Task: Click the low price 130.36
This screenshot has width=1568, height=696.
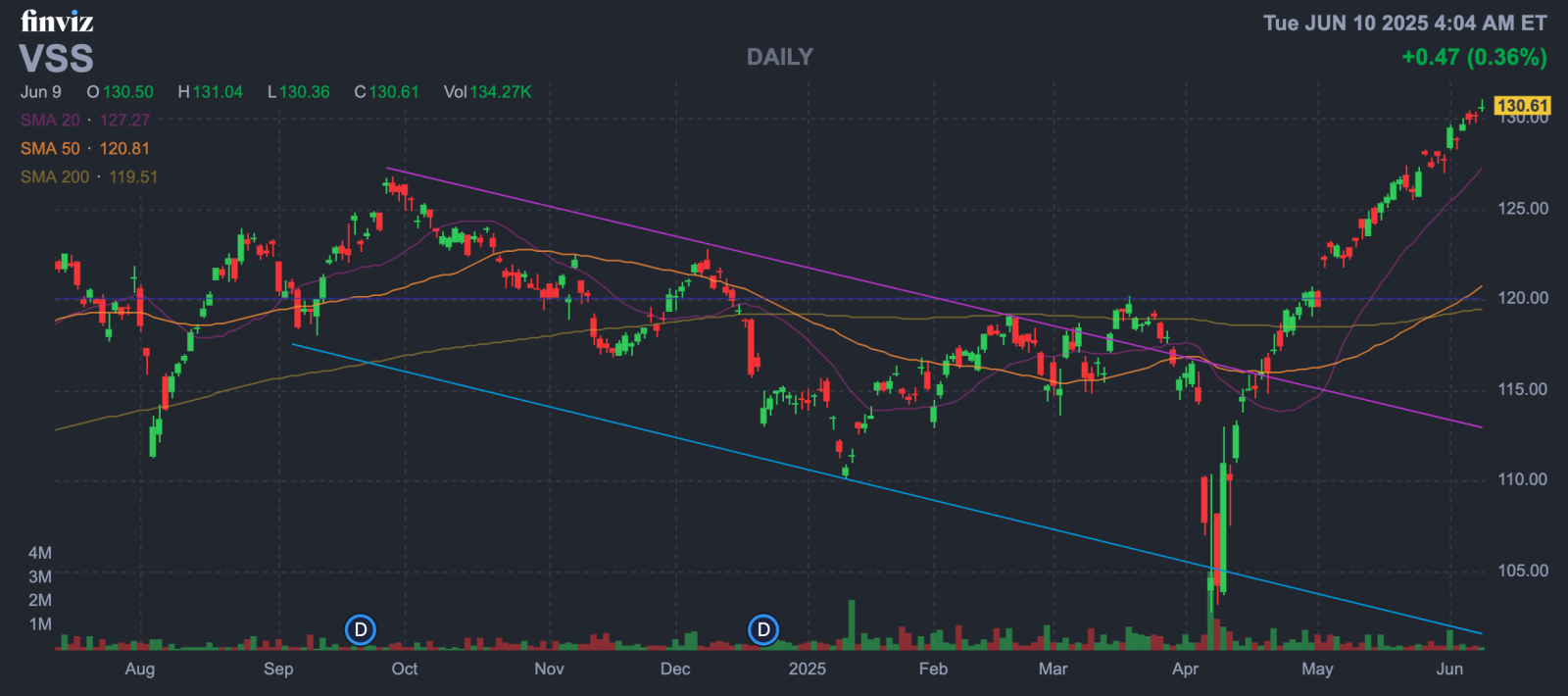Action: point(305,91)
